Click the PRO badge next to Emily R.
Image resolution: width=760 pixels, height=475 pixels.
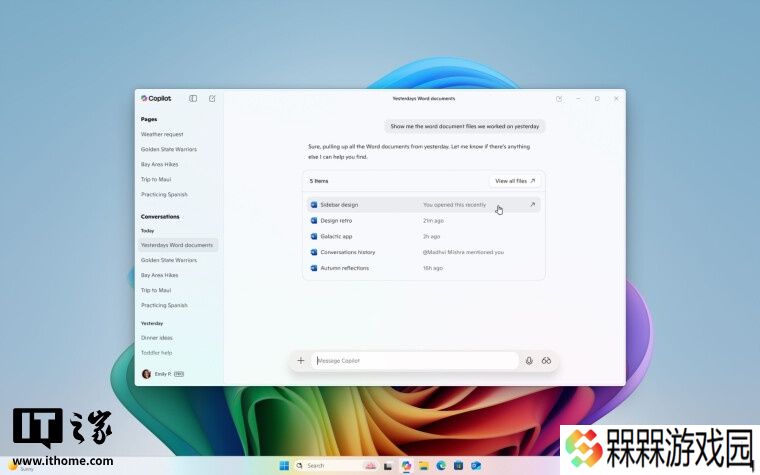179,374
